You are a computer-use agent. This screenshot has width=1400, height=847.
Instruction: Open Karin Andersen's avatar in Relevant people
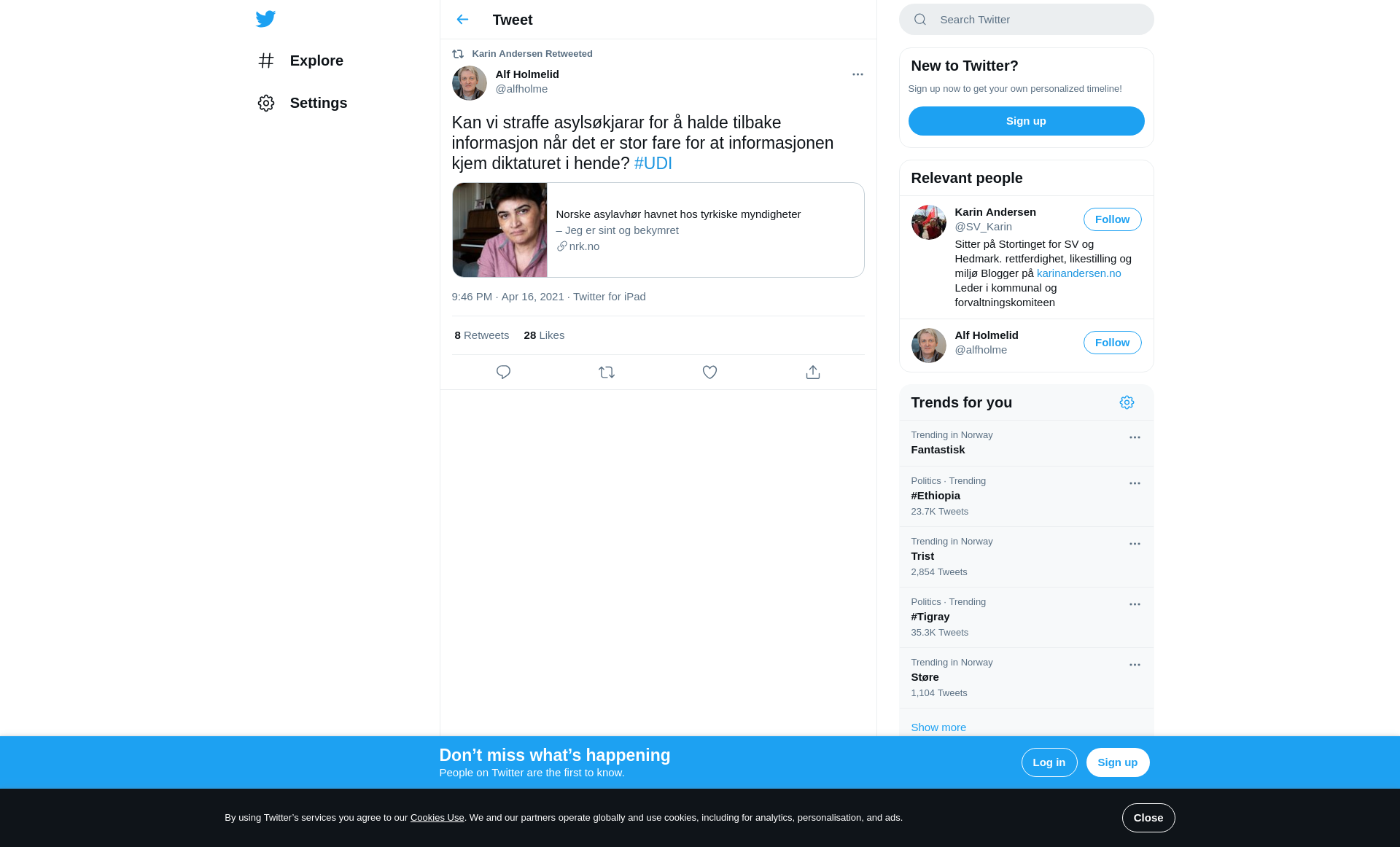point(928,222)
